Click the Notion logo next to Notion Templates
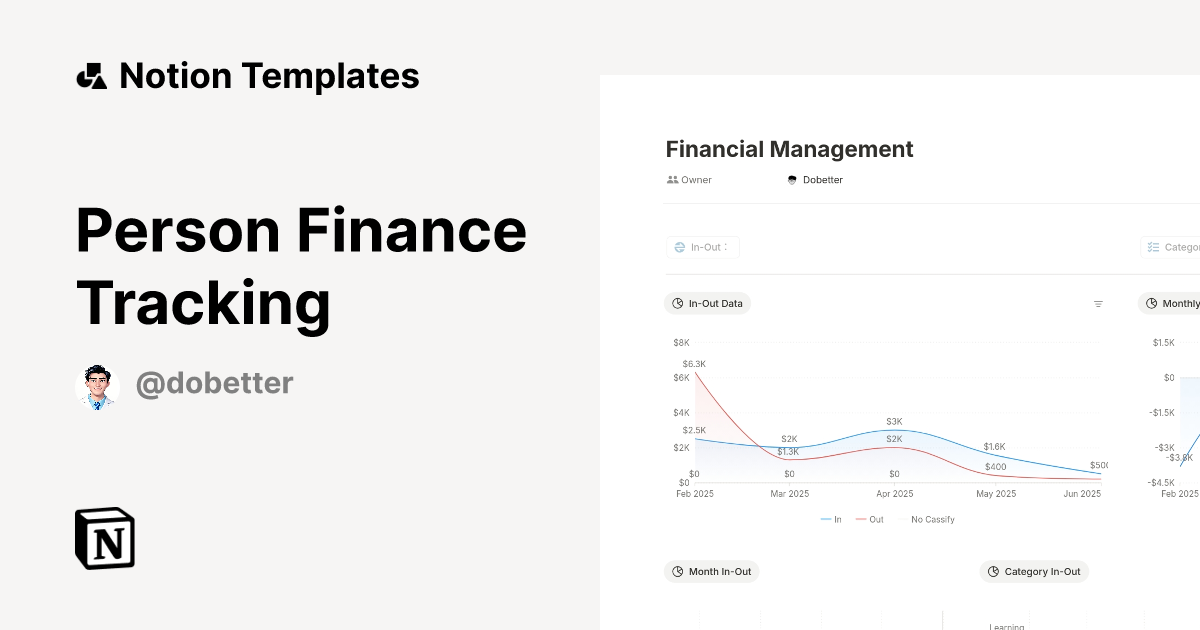 click(91, 75)
